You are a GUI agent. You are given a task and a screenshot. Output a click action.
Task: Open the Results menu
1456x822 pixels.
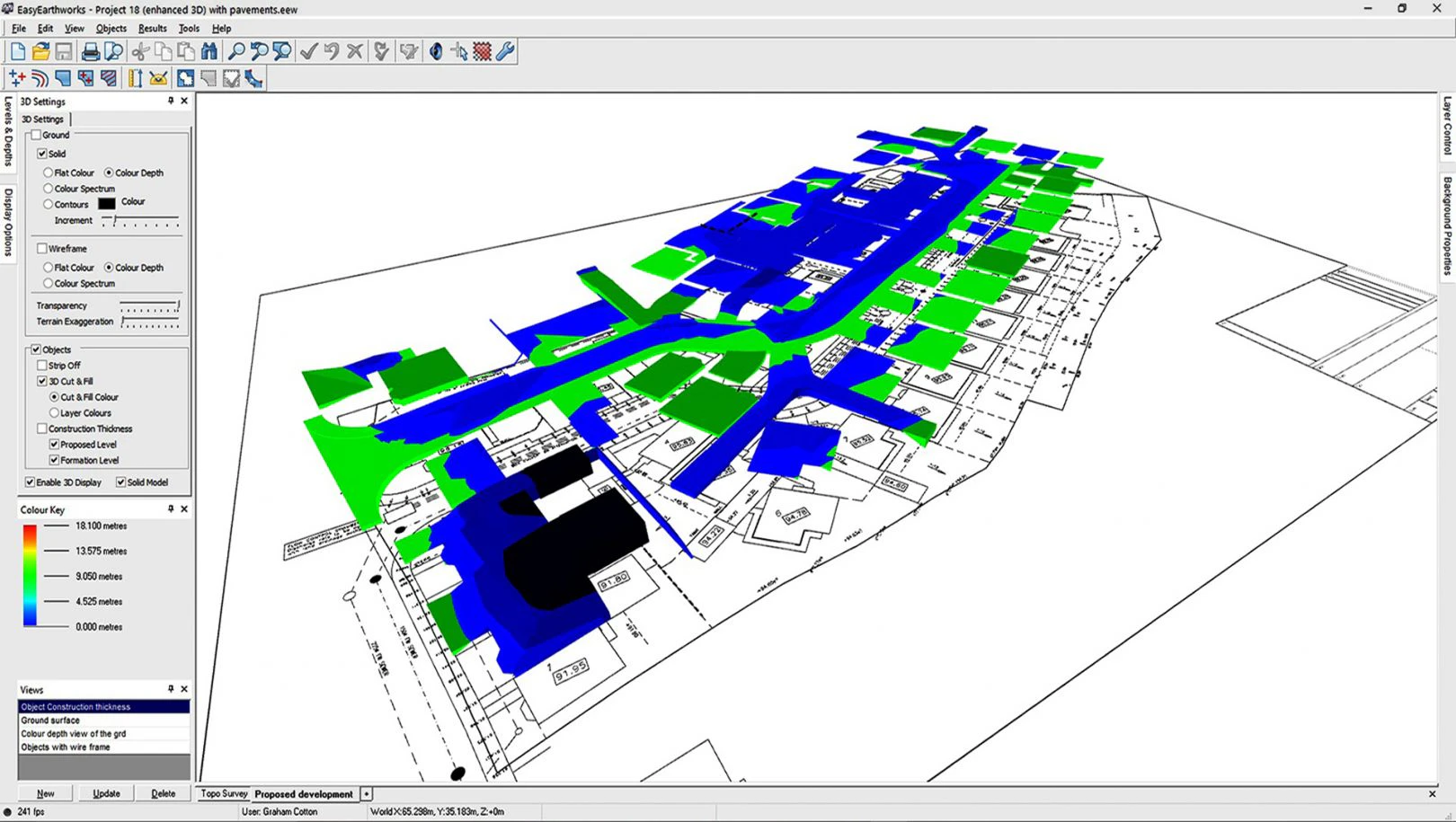point(152,28)
